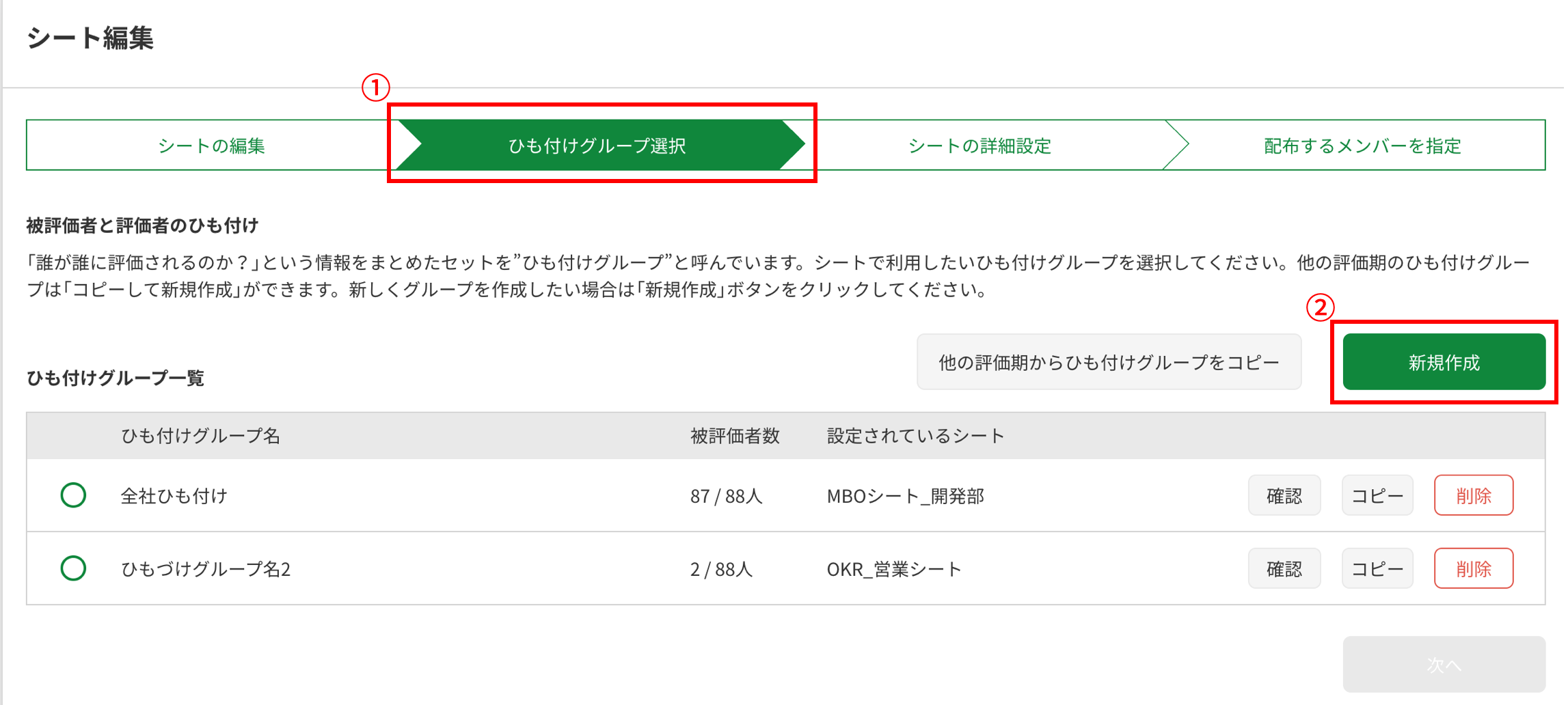Open the シートの詳細設定 step

click(x=979, y=146)
